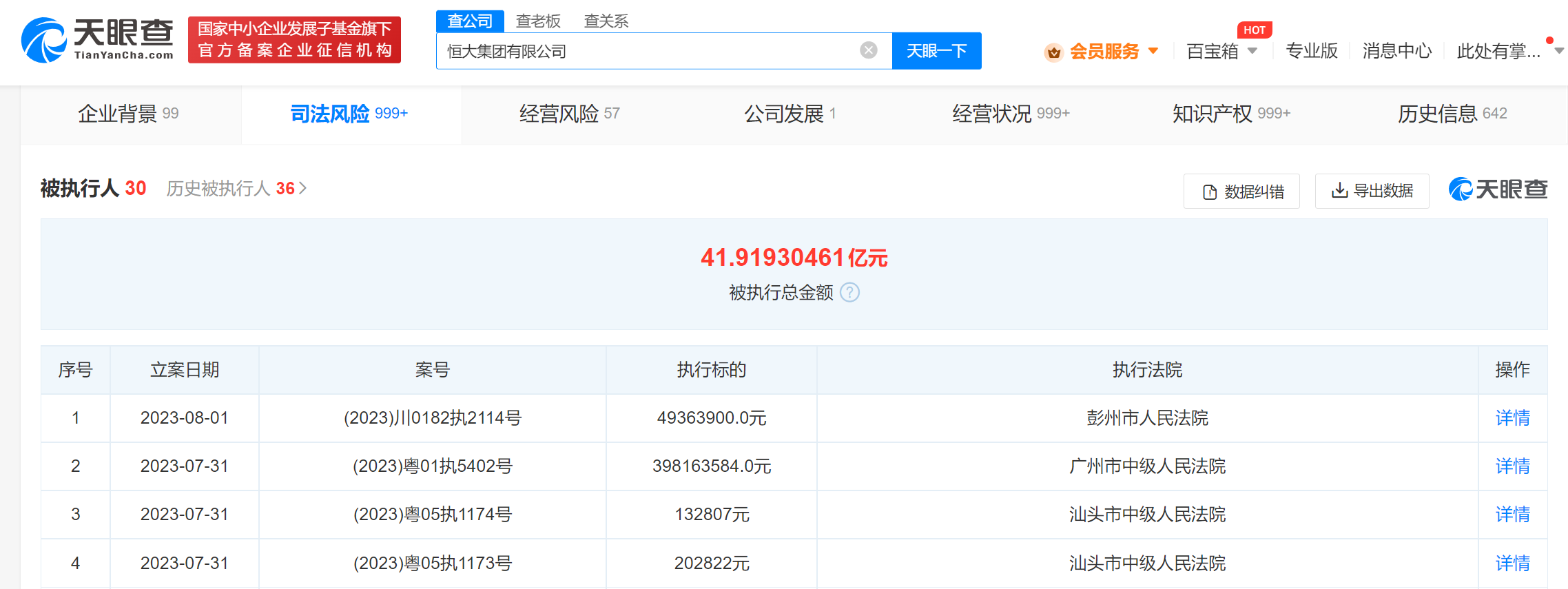Image resolution: width=1568 pixels, height=589 pixels.
Task: Expand the 会员服务 dropdown arrow
Action: (x=1153, y=51)
